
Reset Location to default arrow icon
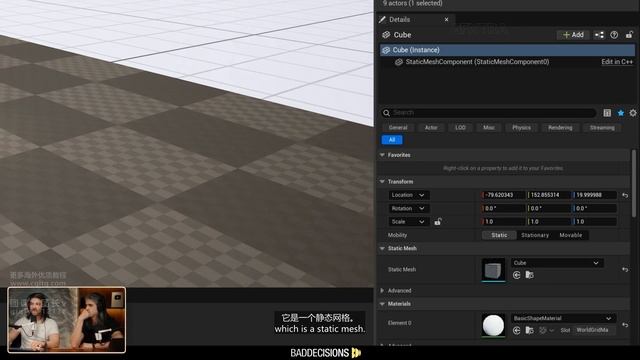[x=625, y=196]
